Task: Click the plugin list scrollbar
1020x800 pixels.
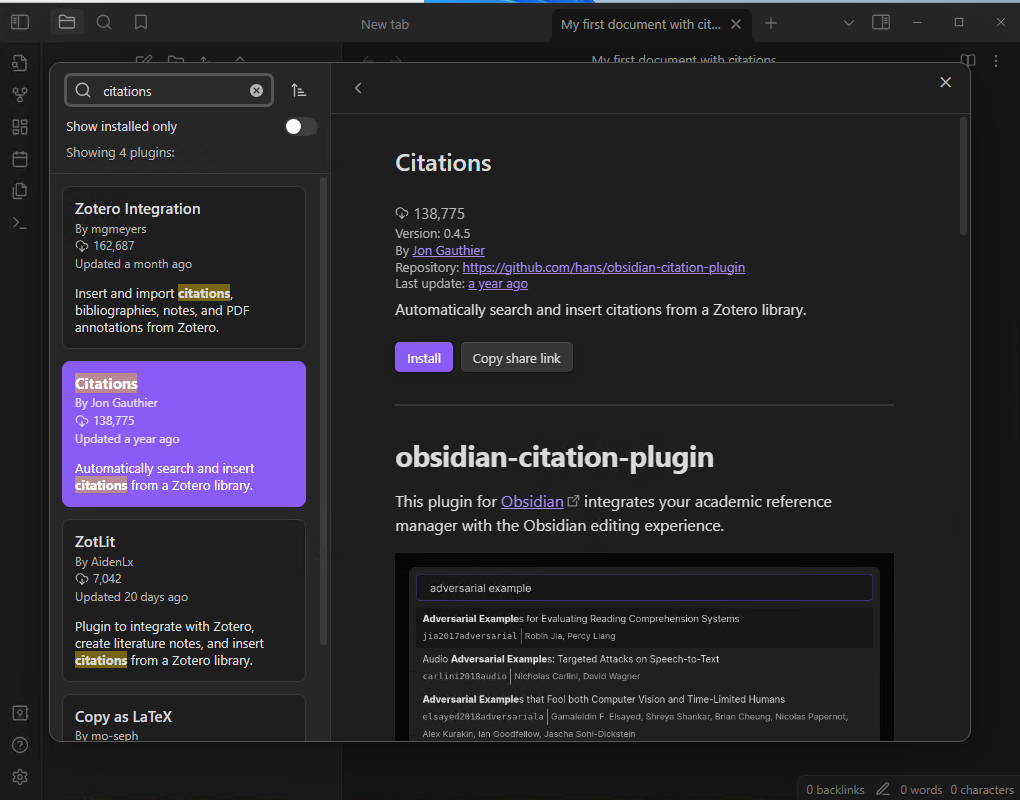Action: tap(323, 410)
